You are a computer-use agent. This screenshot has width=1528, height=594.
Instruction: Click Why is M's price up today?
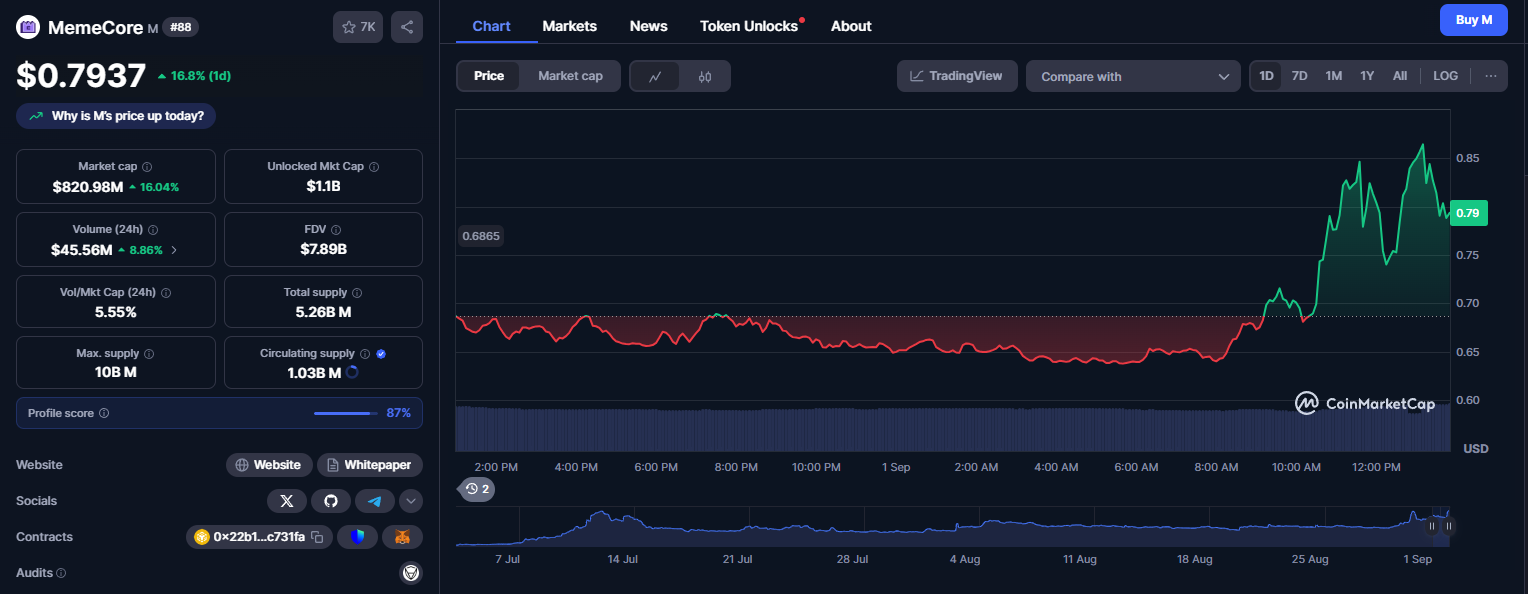pos(116,116)
